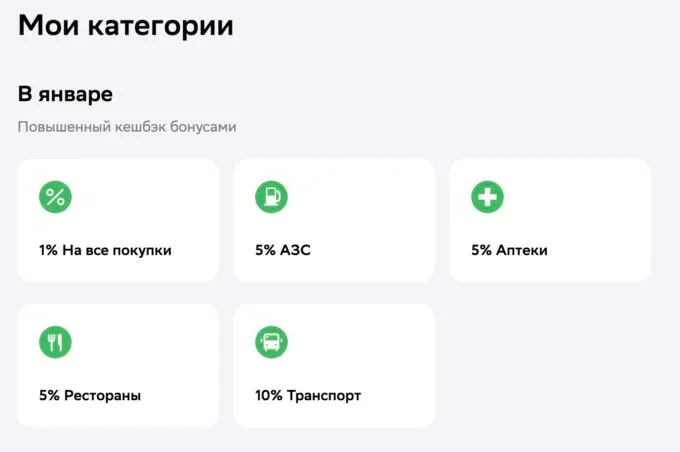Open the АЗС fuel cashback card

(334, 220)
